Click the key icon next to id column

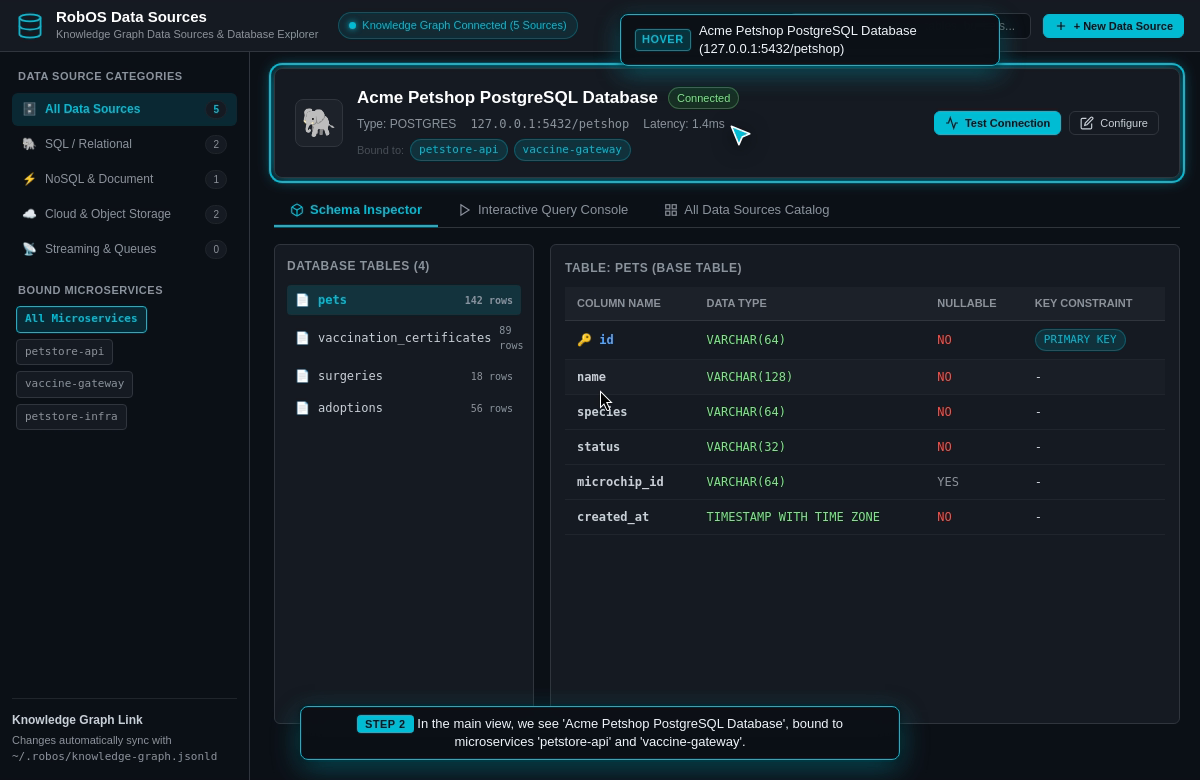coord(584,340)
